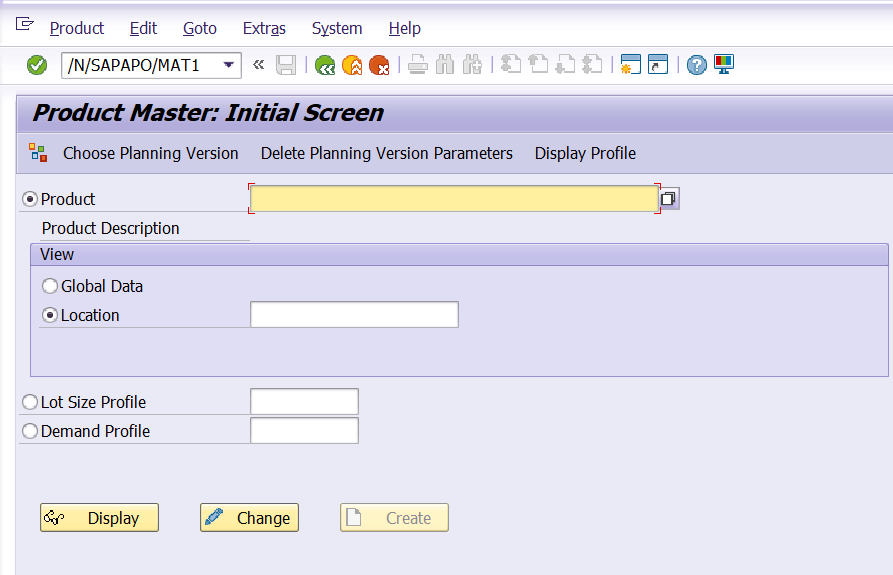
Task: Collapse command field with double chevron
Action: [x=259, y=64]
